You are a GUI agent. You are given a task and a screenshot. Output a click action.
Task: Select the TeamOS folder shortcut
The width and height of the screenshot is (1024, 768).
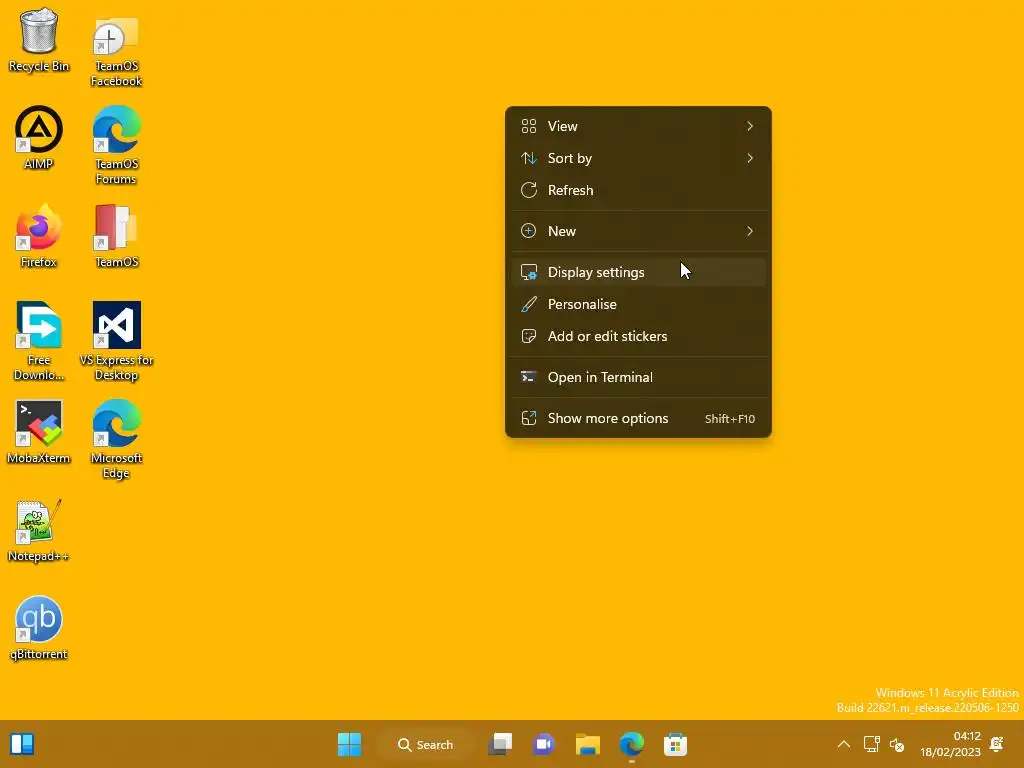coord(116,236)
